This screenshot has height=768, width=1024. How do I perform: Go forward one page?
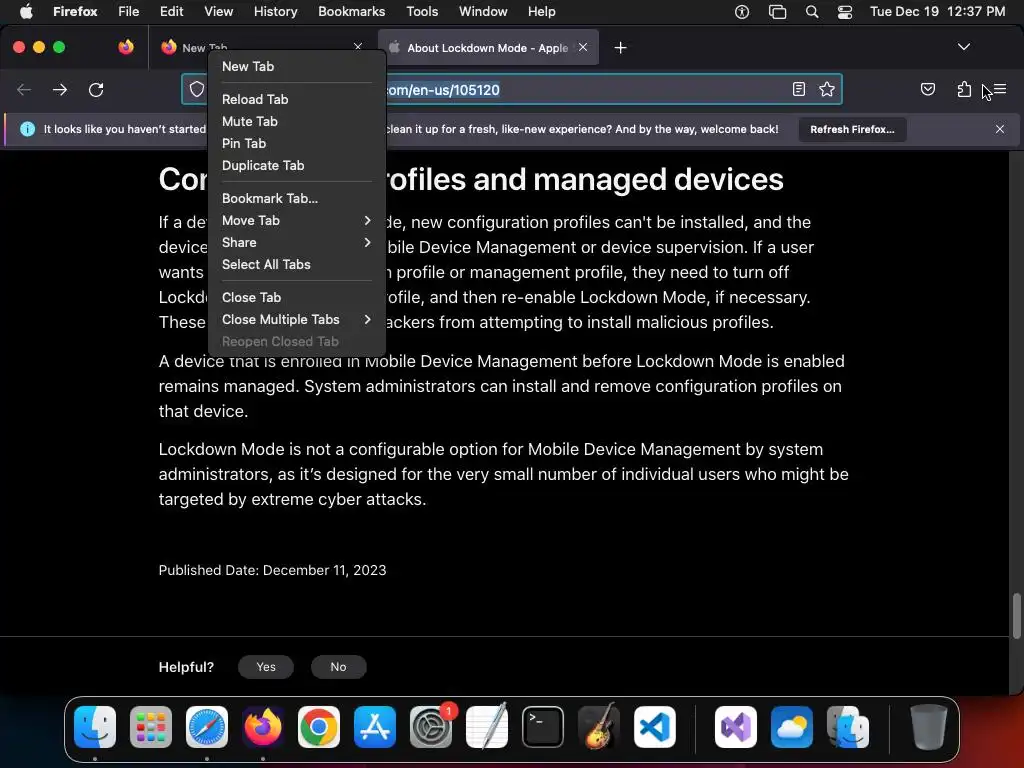click(59, 89)
